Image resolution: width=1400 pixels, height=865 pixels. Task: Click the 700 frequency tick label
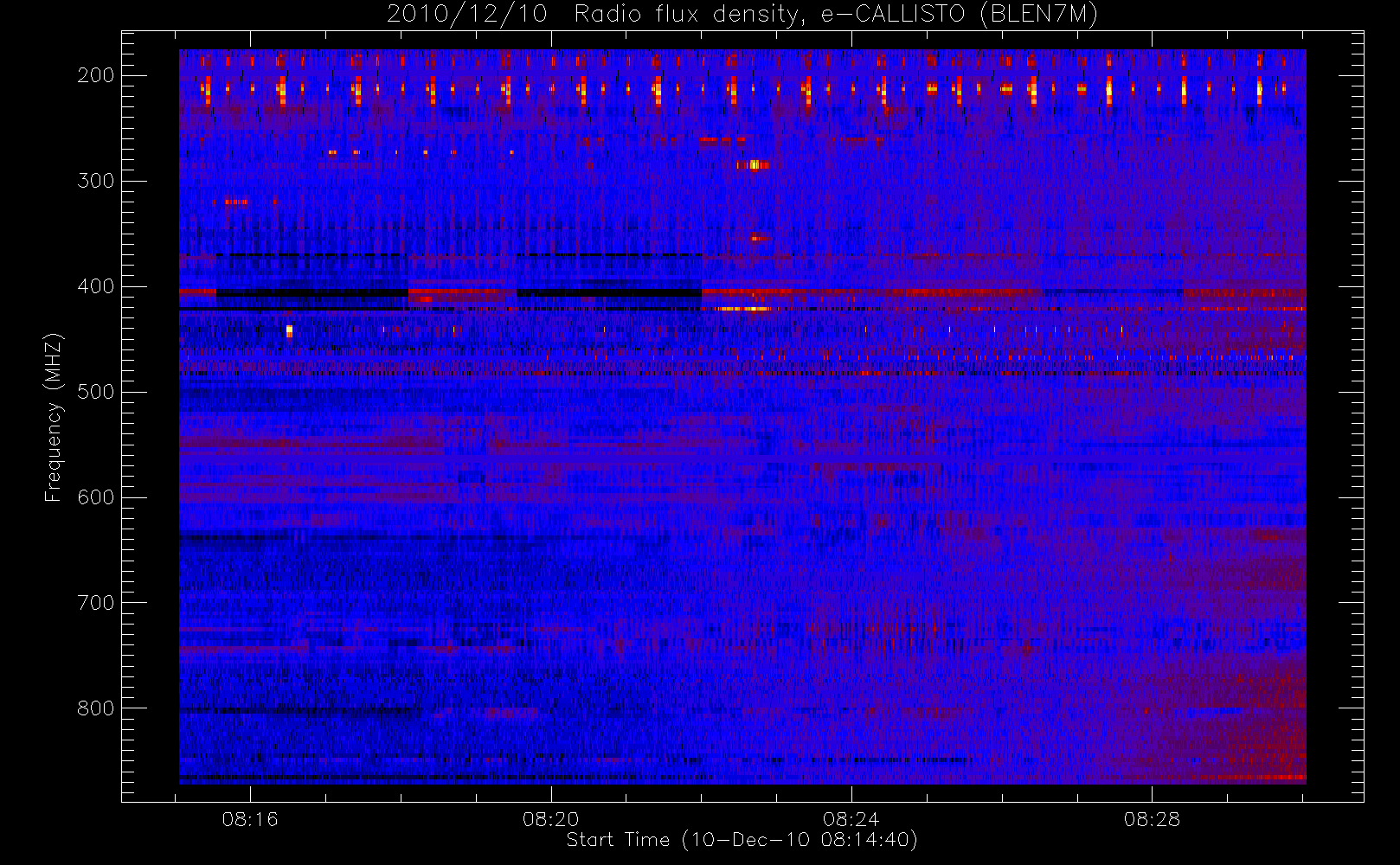click(x=96, y=603)
